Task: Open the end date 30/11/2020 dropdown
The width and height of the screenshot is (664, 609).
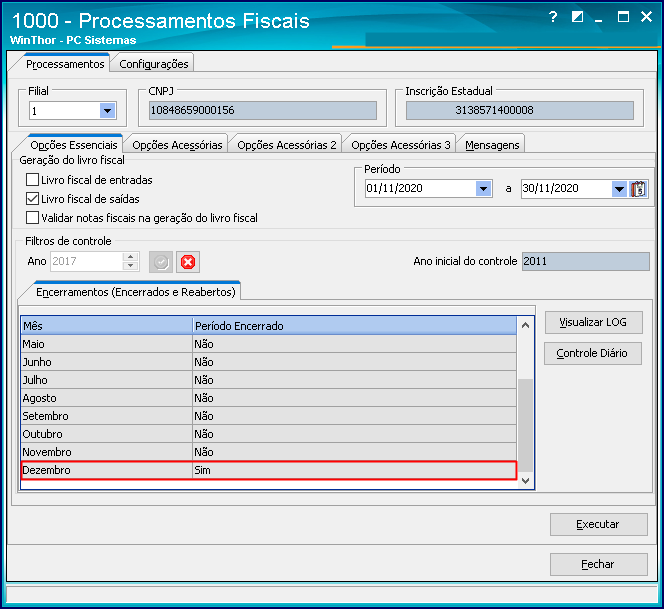Action: coord(619,189)
